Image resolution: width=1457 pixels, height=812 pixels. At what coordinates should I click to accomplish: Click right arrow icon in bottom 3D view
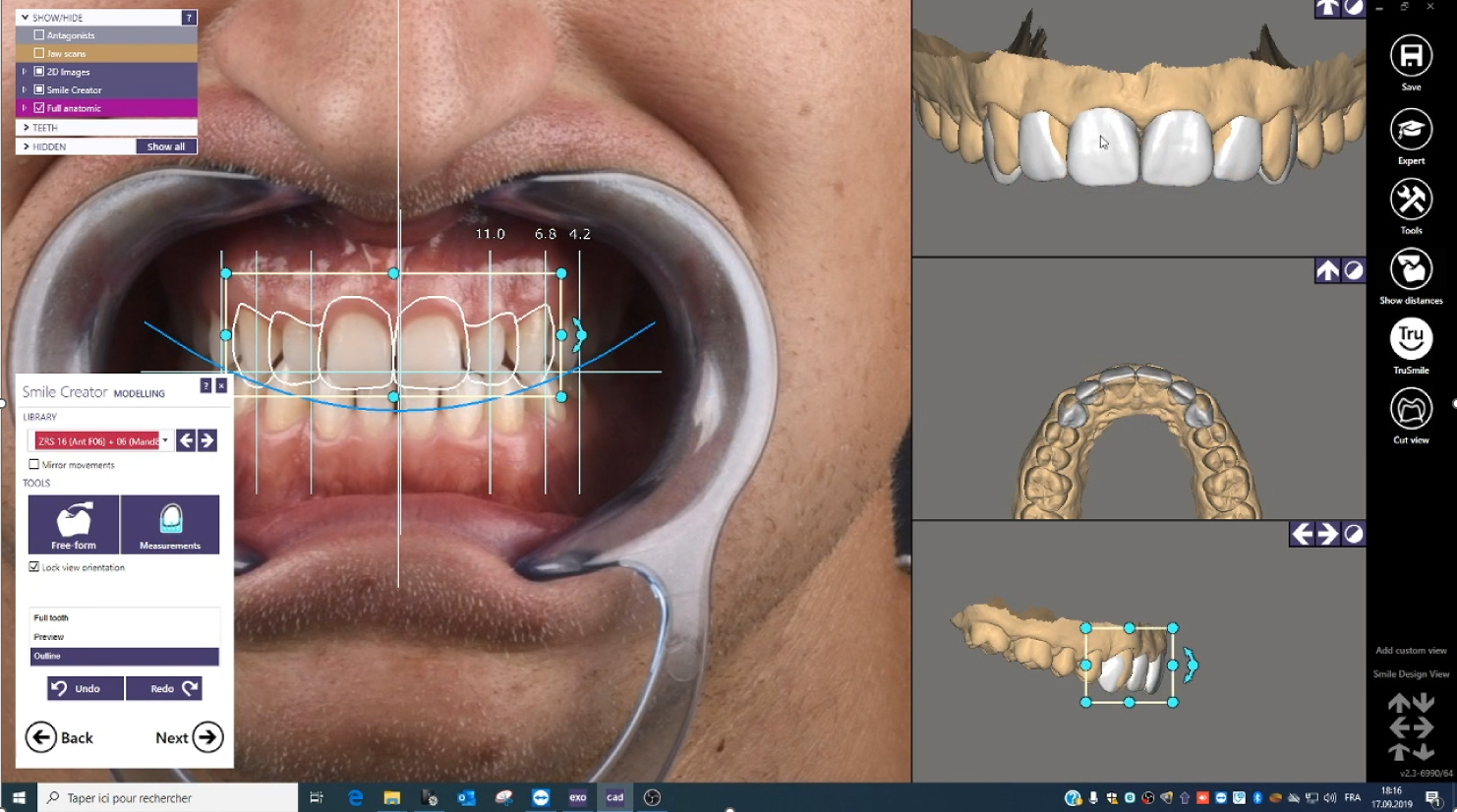point(1327,534)
